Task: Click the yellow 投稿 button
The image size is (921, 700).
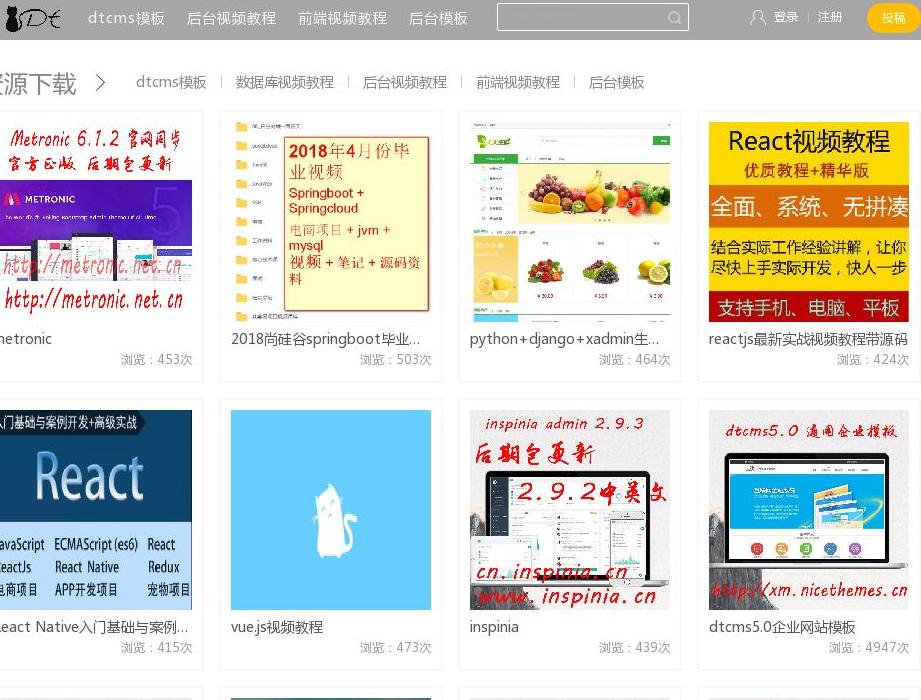Action: pos(893,18)
